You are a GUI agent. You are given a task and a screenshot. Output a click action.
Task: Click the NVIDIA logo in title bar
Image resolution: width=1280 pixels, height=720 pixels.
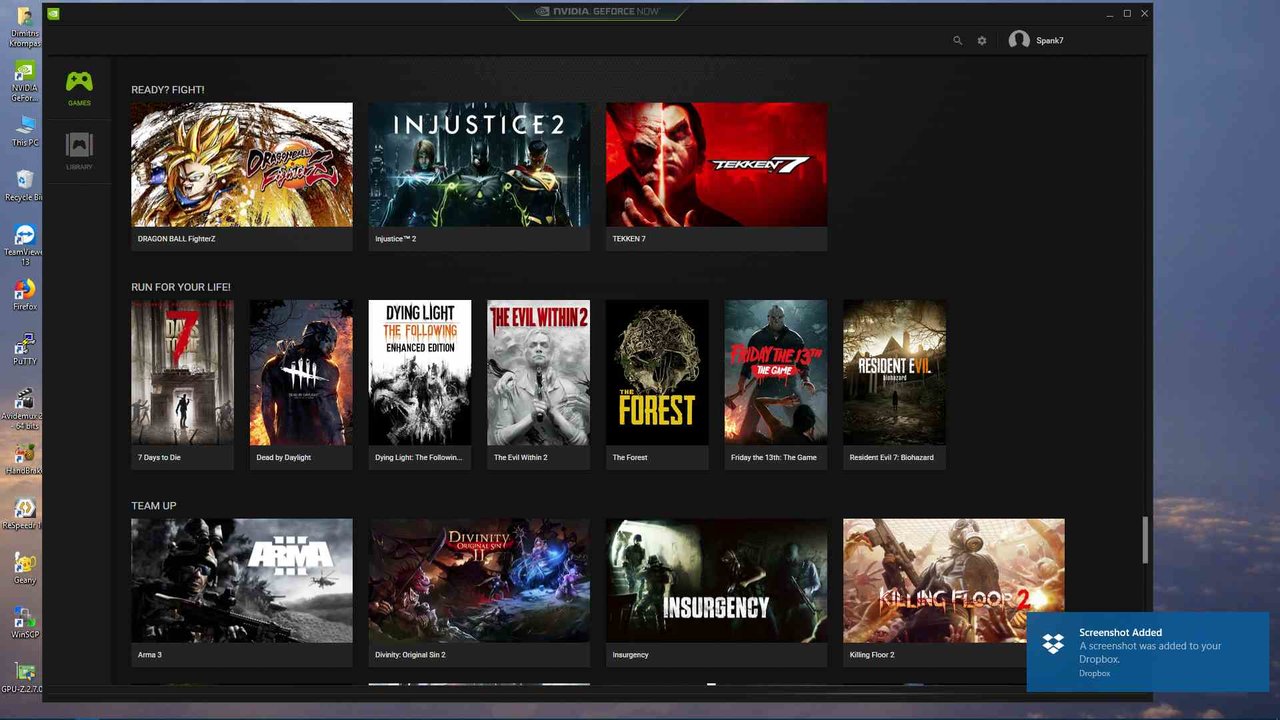[53, 14]
